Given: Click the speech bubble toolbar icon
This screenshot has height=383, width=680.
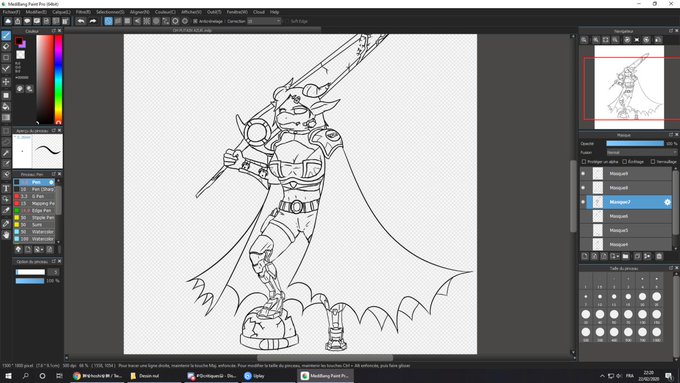Looking at the screenshot, I should (27, 21).
